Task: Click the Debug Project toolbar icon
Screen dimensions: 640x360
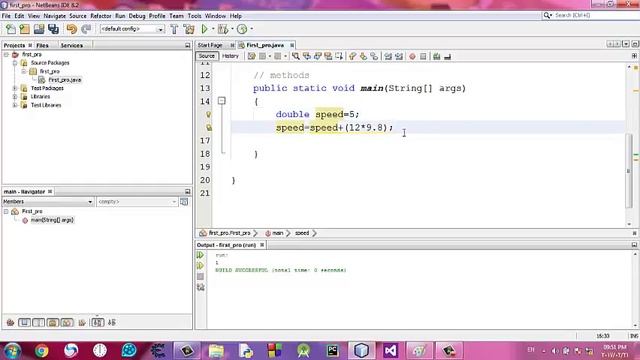Action: point(223,29)
